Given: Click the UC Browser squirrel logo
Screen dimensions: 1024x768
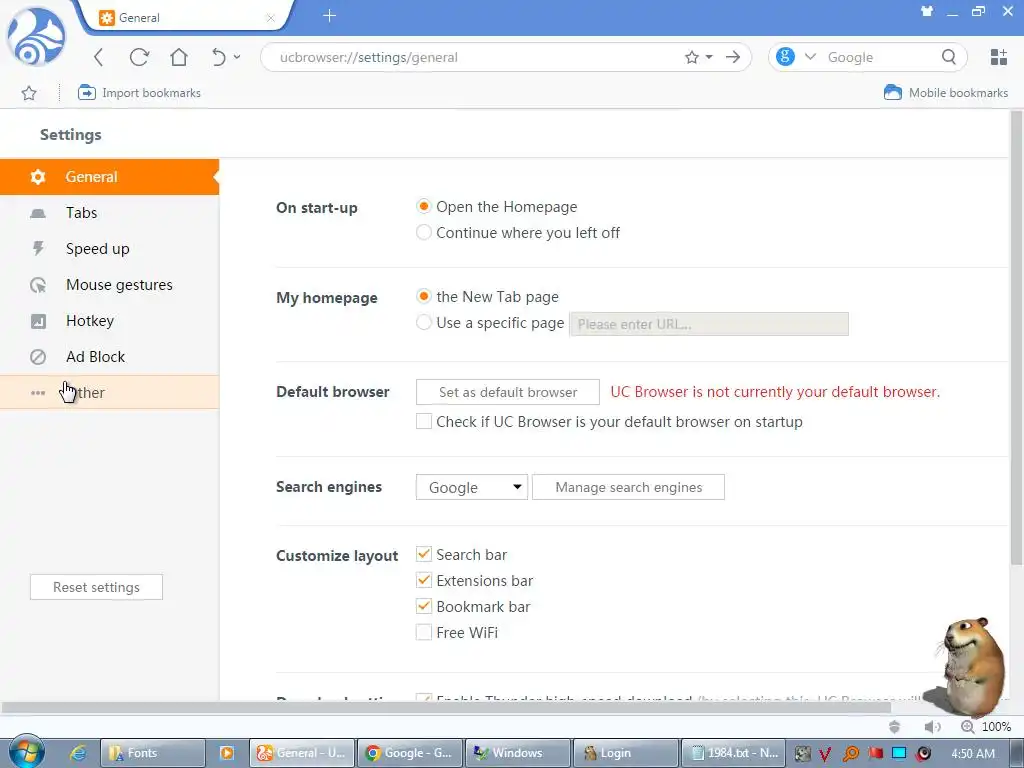Looking at the screenshot, I should (37, 36).
